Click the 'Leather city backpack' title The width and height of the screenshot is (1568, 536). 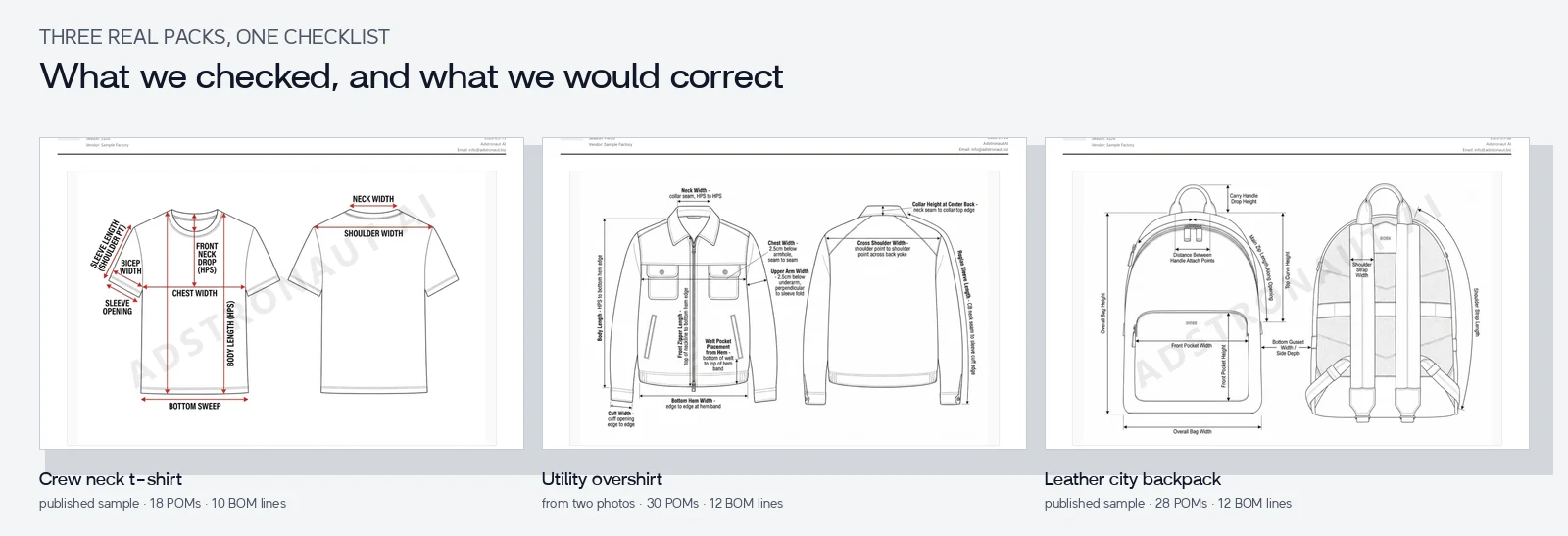coord(1133,479)
